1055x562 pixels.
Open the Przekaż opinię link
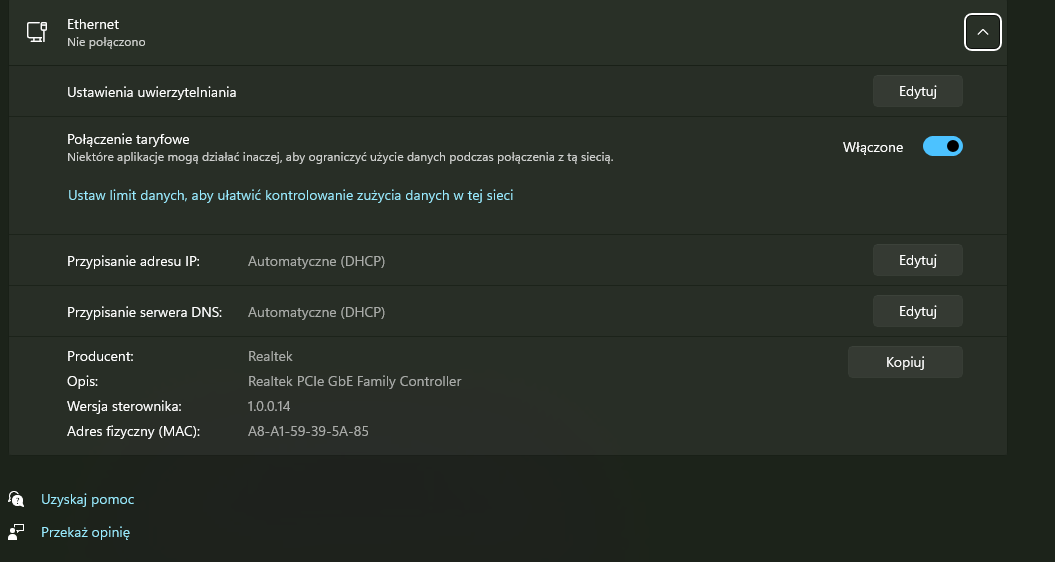(x=85, y=533)
